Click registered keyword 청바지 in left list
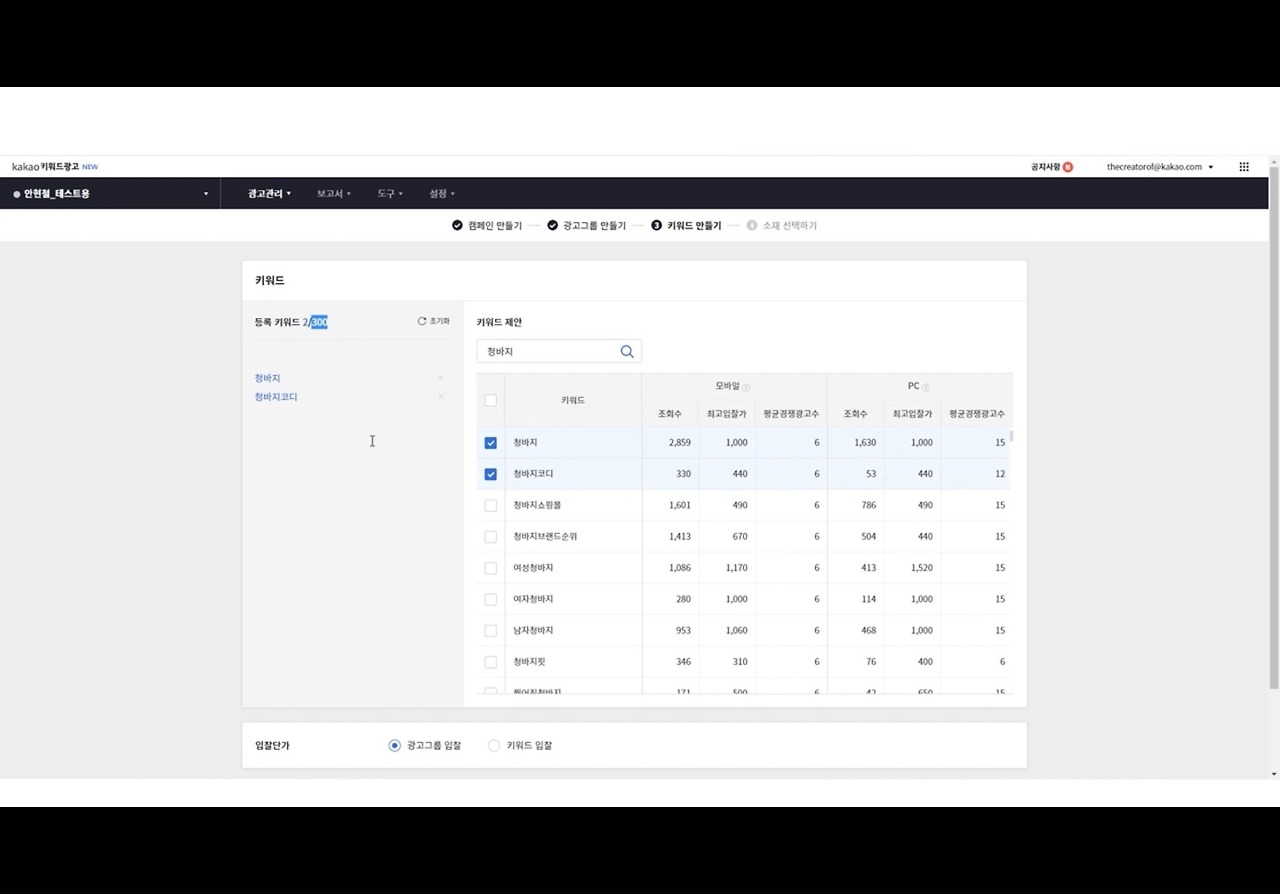This screenshot has height=894, width=1280. [x=267, y=378]
